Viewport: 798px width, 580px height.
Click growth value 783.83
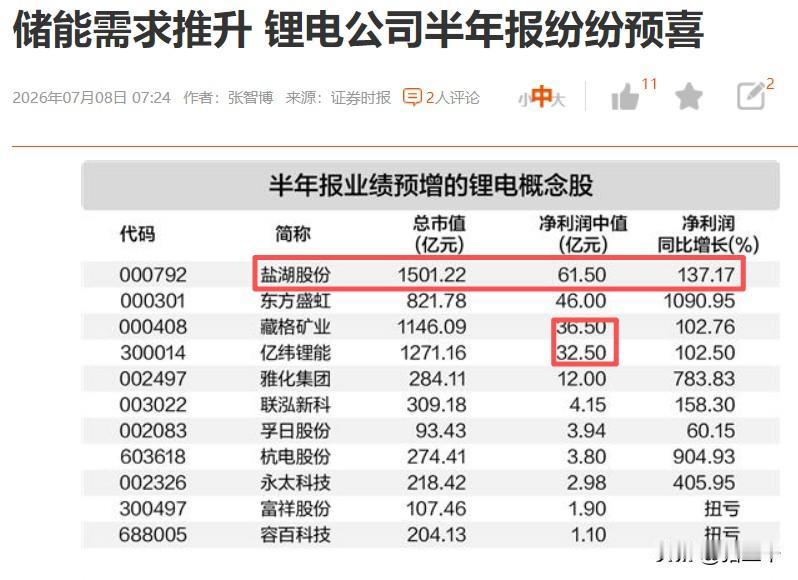click(x=704, y=379)
